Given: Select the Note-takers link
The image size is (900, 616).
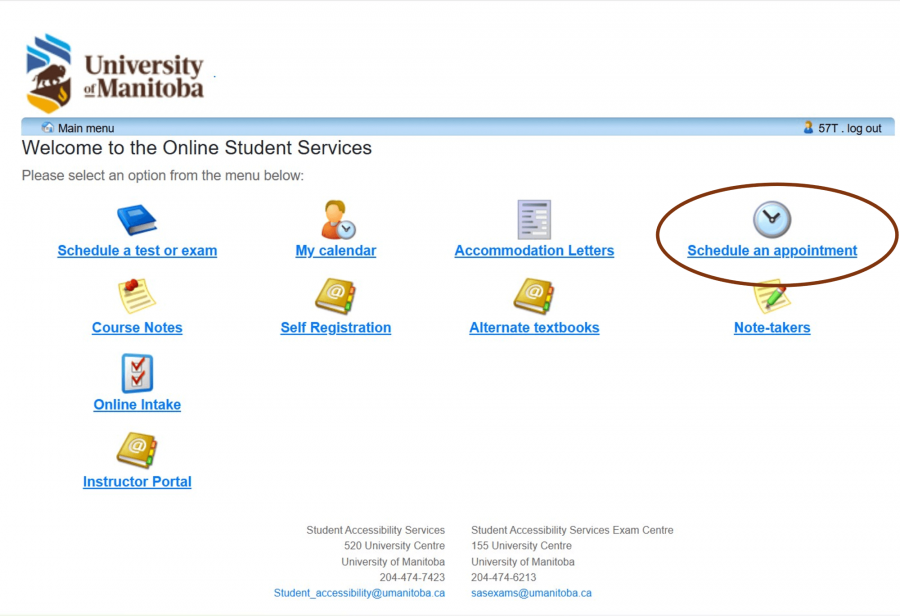Looking at the screenshot, I should pyautogui.click(x=772, y=328).
